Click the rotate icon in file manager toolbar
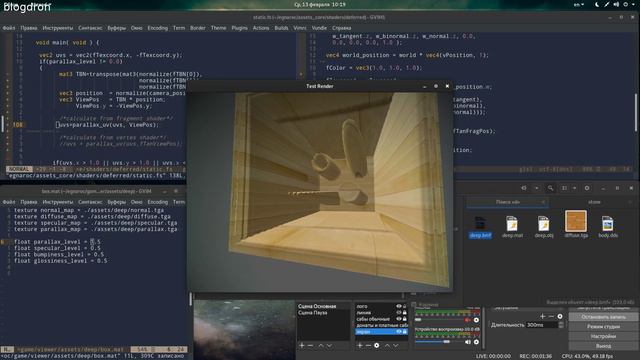Screen dimensions: 640x360 (x=524, y=188)
